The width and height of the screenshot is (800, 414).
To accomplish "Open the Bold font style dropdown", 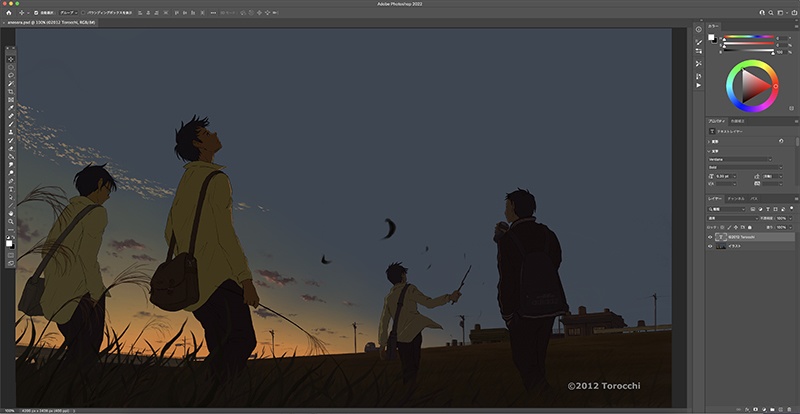I will 745,167.
